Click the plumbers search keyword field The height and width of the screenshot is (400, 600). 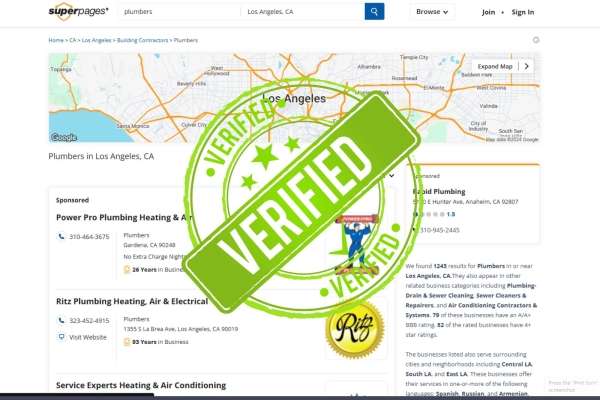pyautogui.click(x=180, y=12)
